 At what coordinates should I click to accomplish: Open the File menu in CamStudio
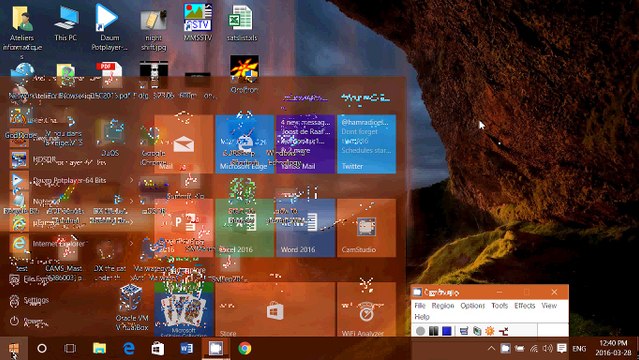[420, 305]
